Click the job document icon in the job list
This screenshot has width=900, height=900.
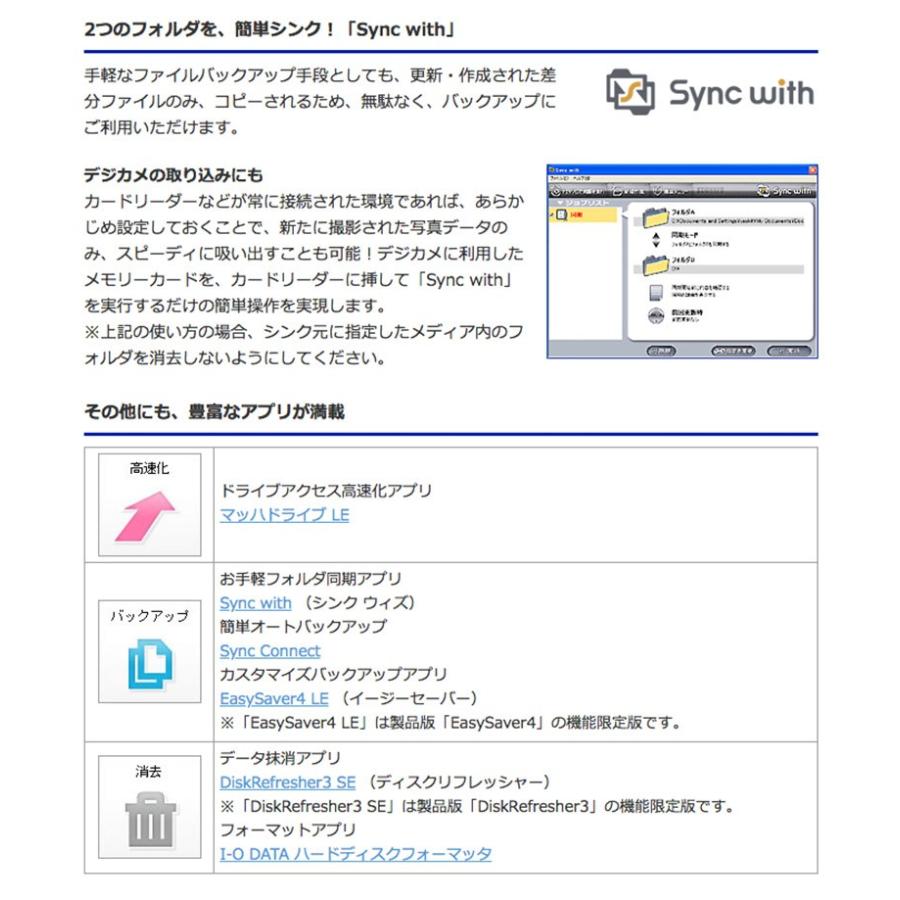(x=560, y=214)
